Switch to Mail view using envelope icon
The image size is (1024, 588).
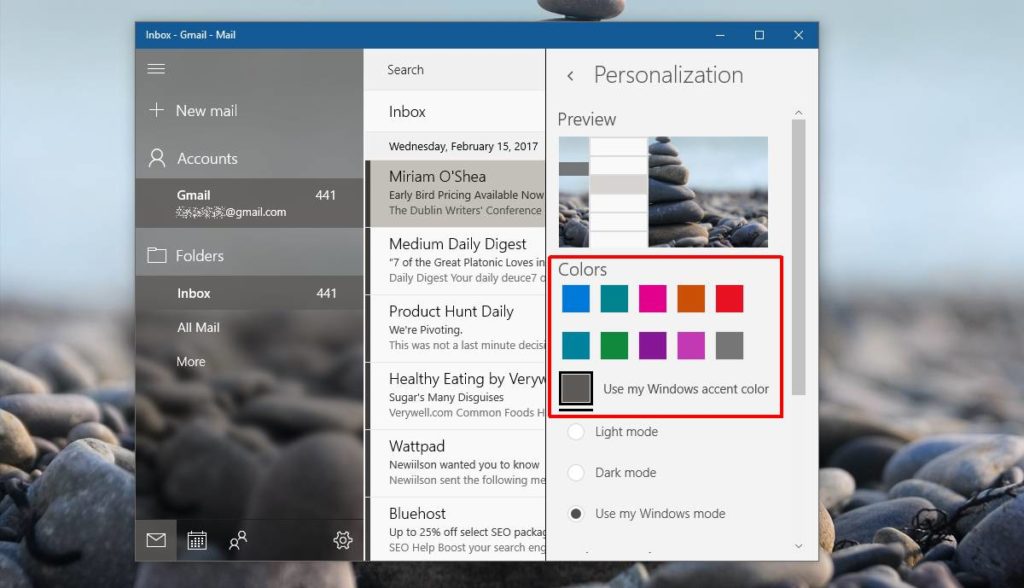point(155,540)
